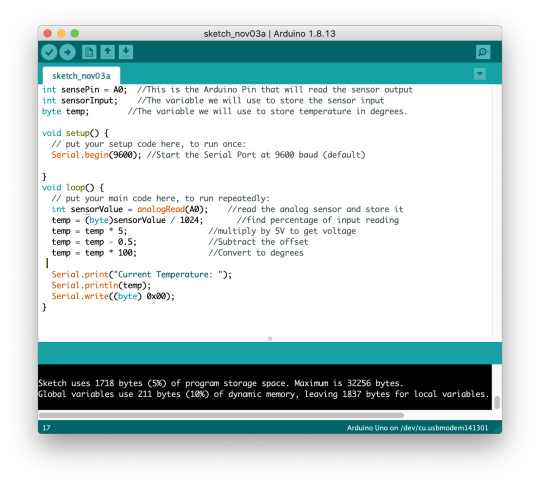Click the Upload arrow button
540x484 pixels.
(68, 52)
